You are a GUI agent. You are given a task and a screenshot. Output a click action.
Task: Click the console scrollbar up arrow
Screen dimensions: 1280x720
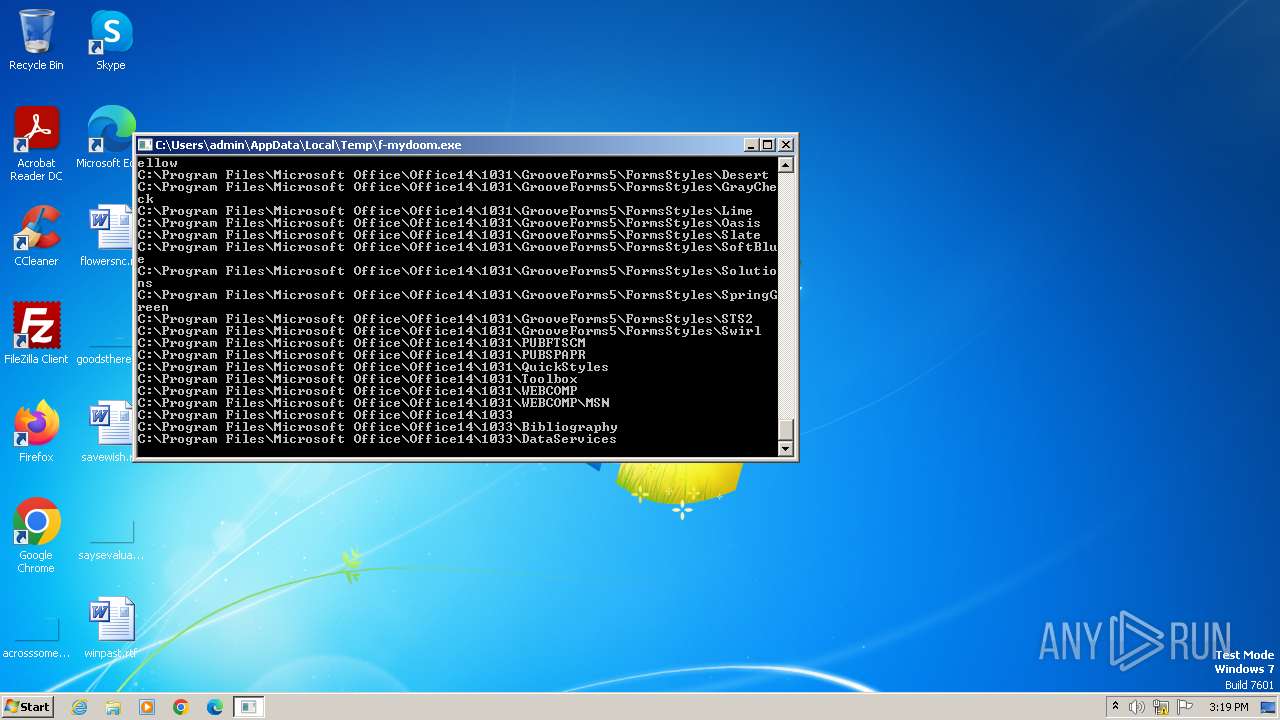tap(786, 165)
